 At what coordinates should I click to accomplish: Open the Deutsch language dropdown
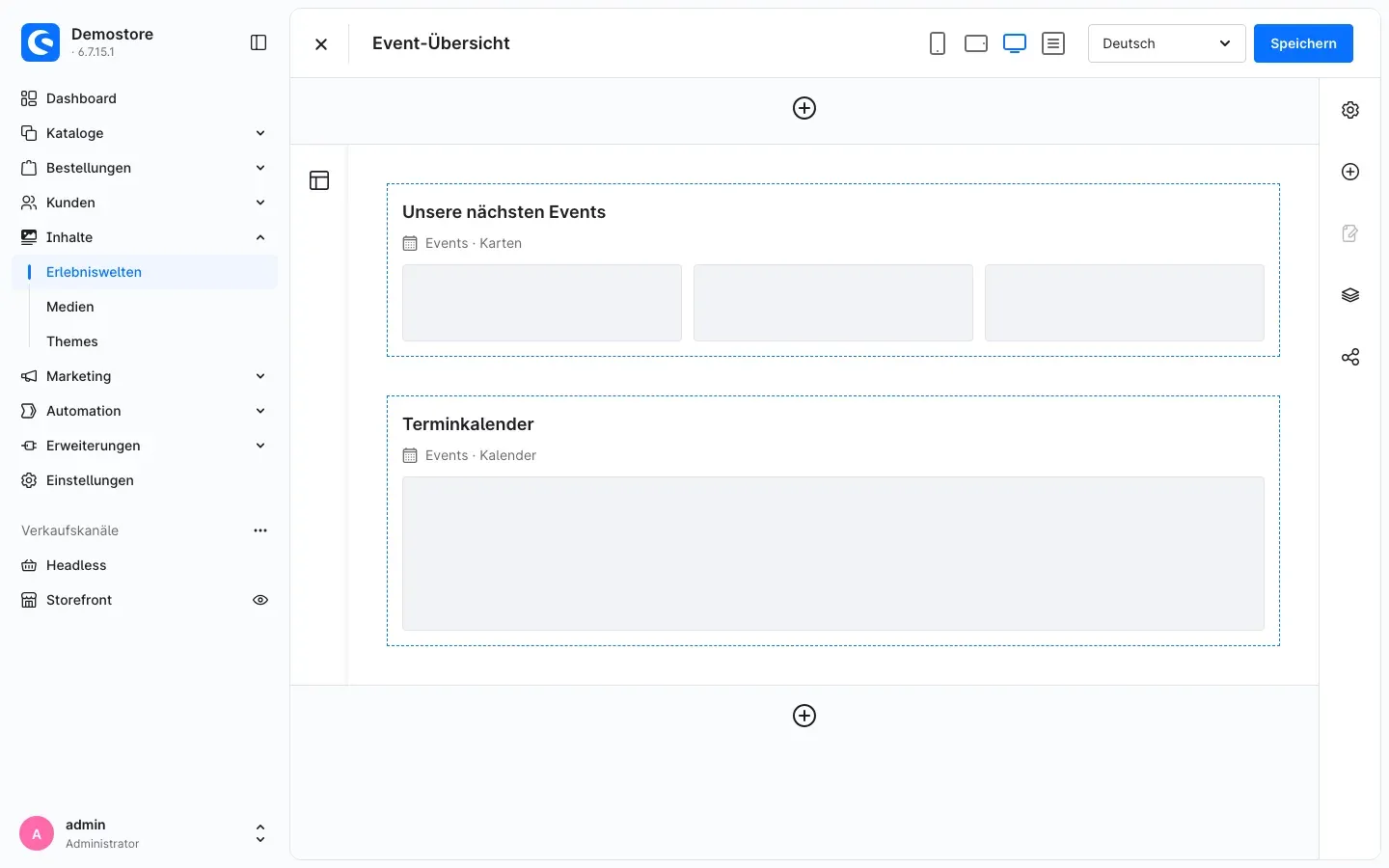[1167, 43]
